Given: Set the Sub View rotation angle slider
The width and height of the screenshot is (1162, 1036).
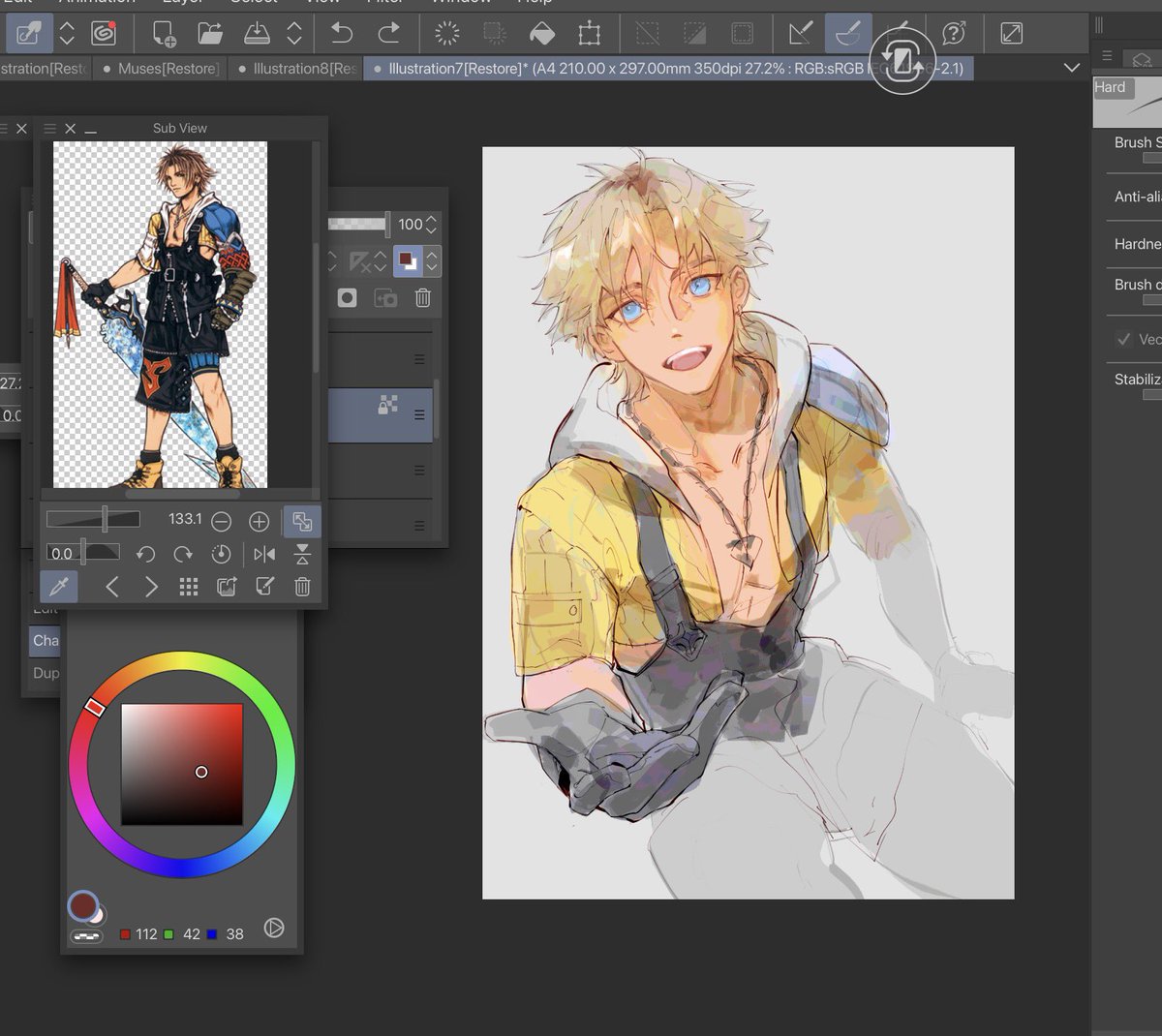Looking at the screenshot, I should (83, 553).
